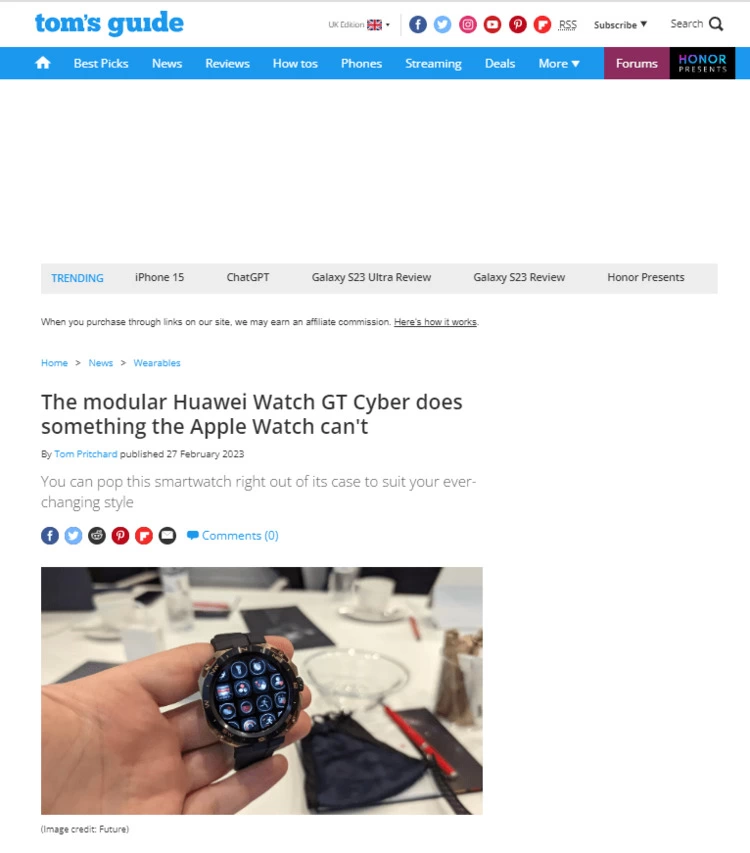Open the YouTube icon in header
The width and height of the screenshot is (750, 853).
point(492,24)
